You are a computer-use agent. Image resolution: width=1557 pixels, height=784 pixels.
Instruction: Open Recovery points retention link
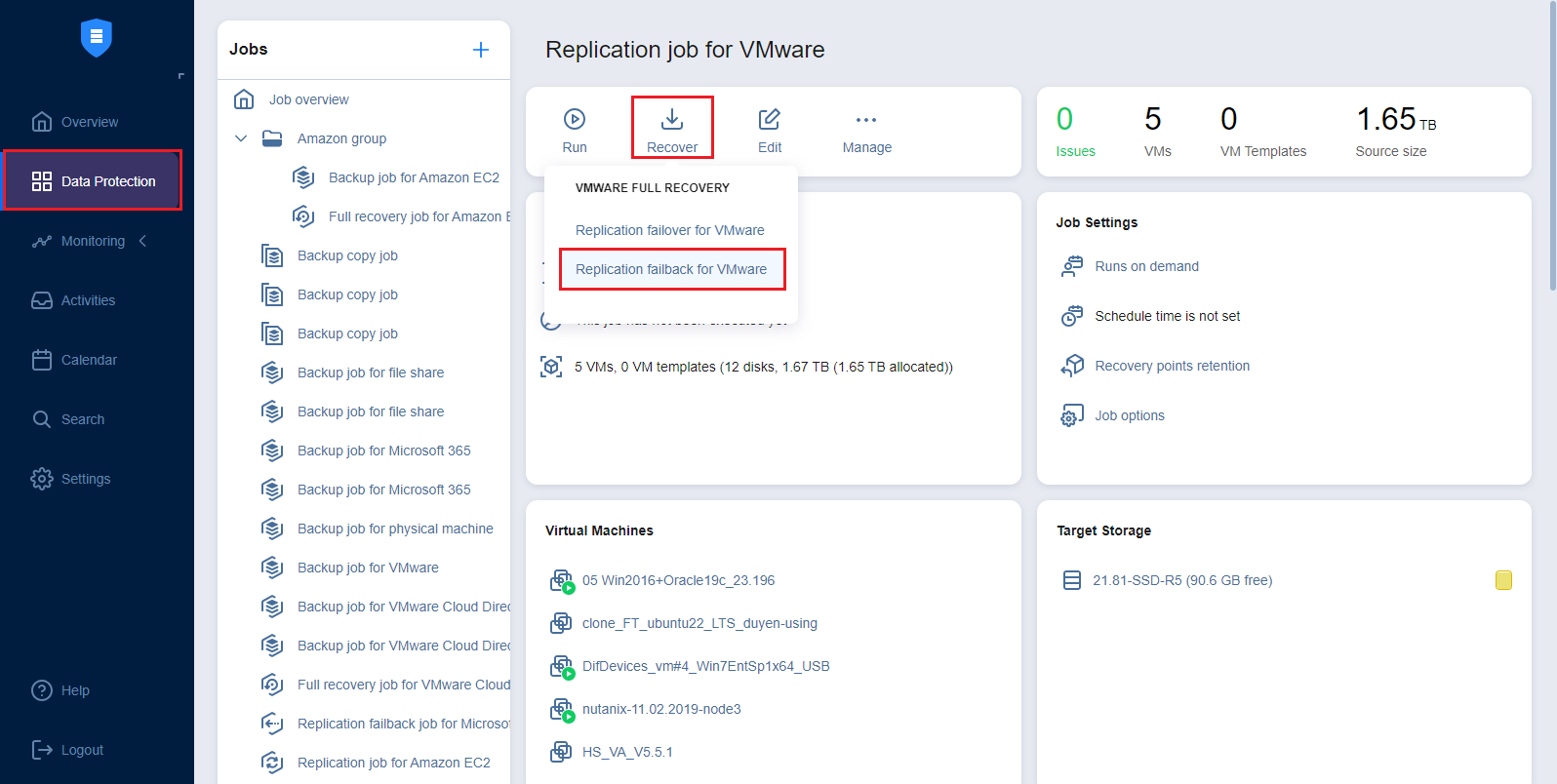[x=1172, y=366]
